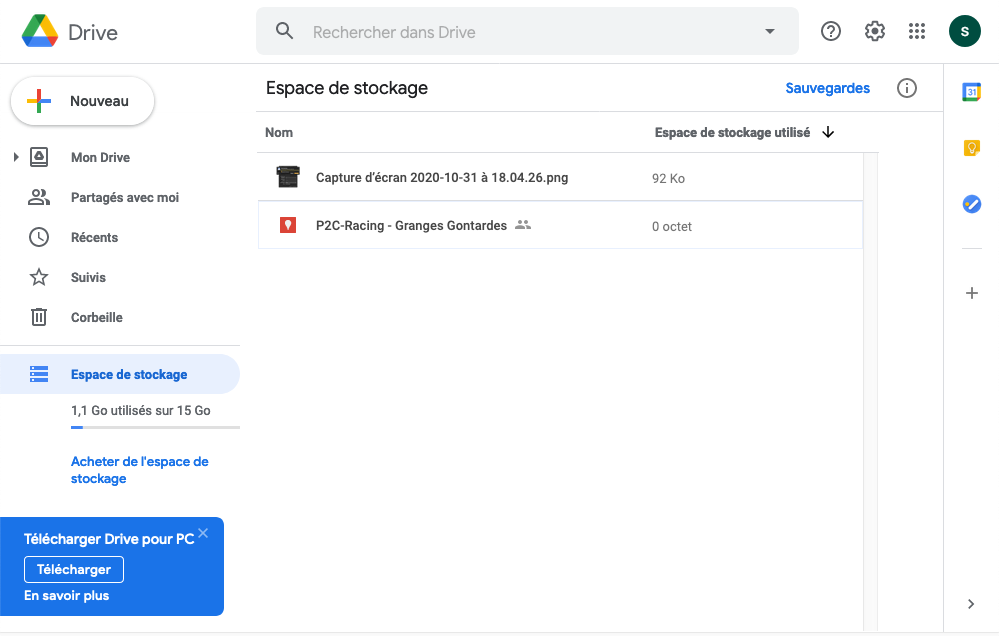
Task: Expand the Mon Drive tree arrow
Action: click(16, 157)
